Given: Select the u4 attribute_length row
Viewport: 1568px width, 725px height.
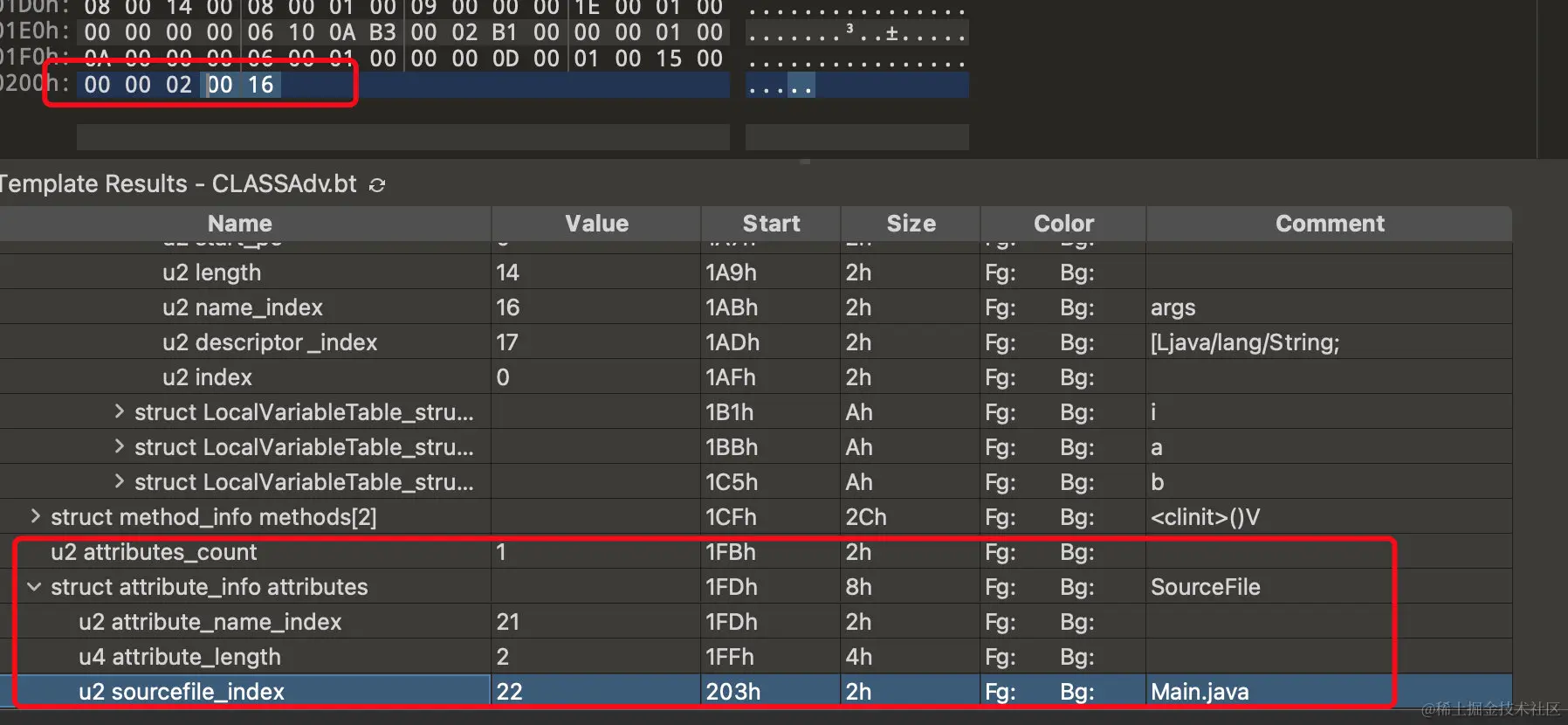Looking at the screenshot, I should point(756,657).
